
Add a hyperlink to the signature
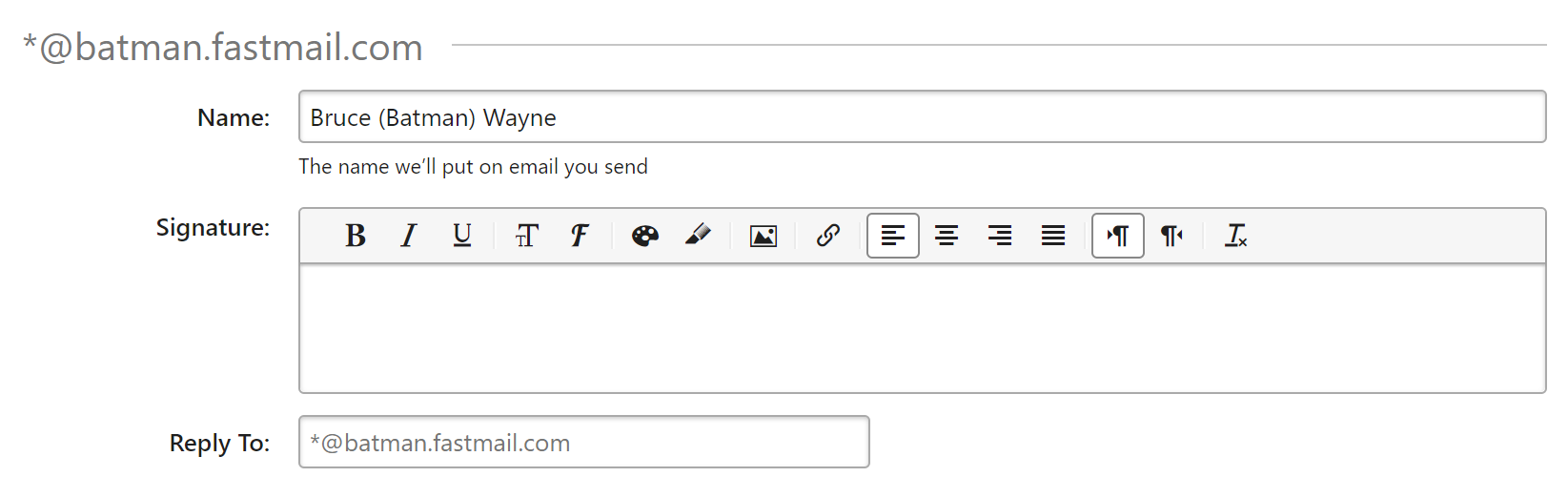(x=828, y=236)
